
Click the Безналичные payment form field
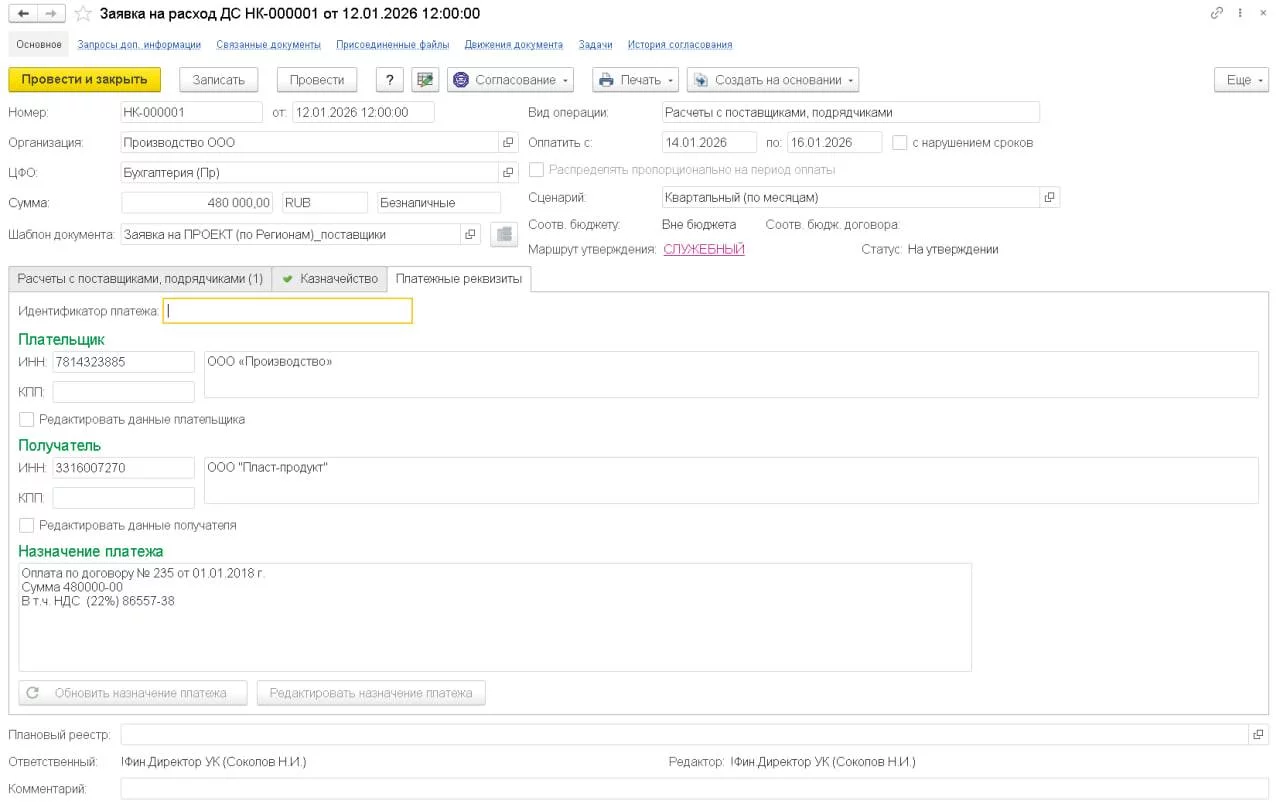439,203
